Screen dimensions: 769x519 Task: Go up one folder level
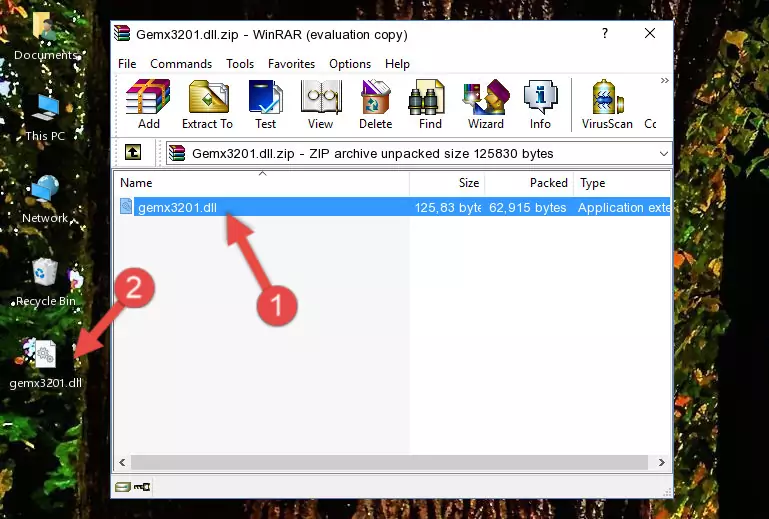pos(133,153)
